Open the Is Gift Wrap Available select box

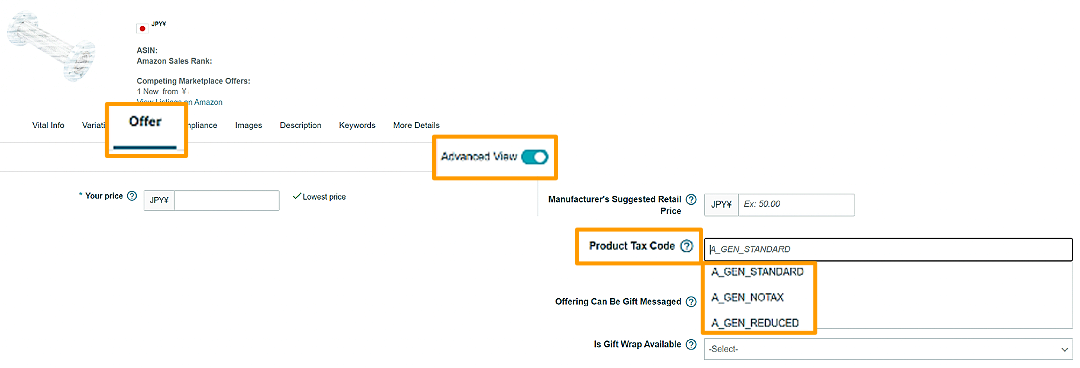(x=888, y=349)
